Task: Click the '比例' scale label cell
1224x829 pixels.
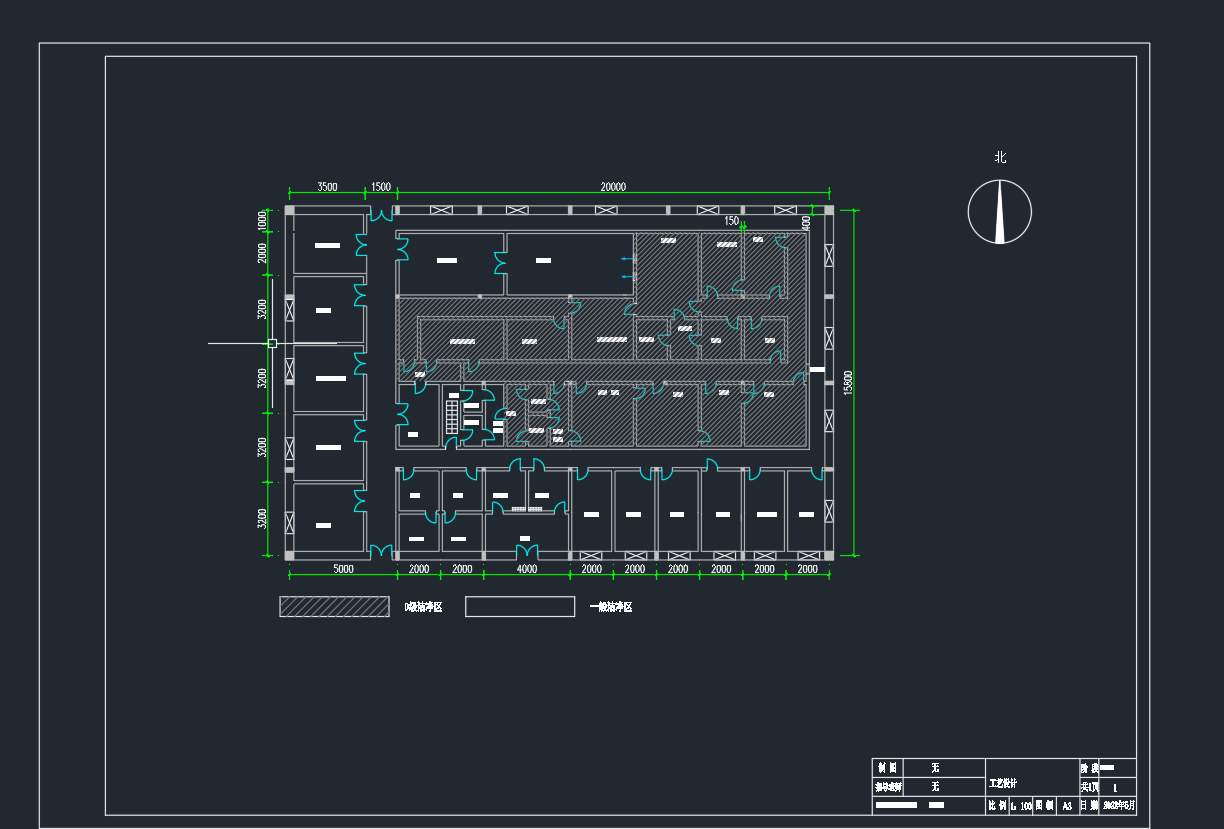Action: pyautogui.click(x=997, y=806)
